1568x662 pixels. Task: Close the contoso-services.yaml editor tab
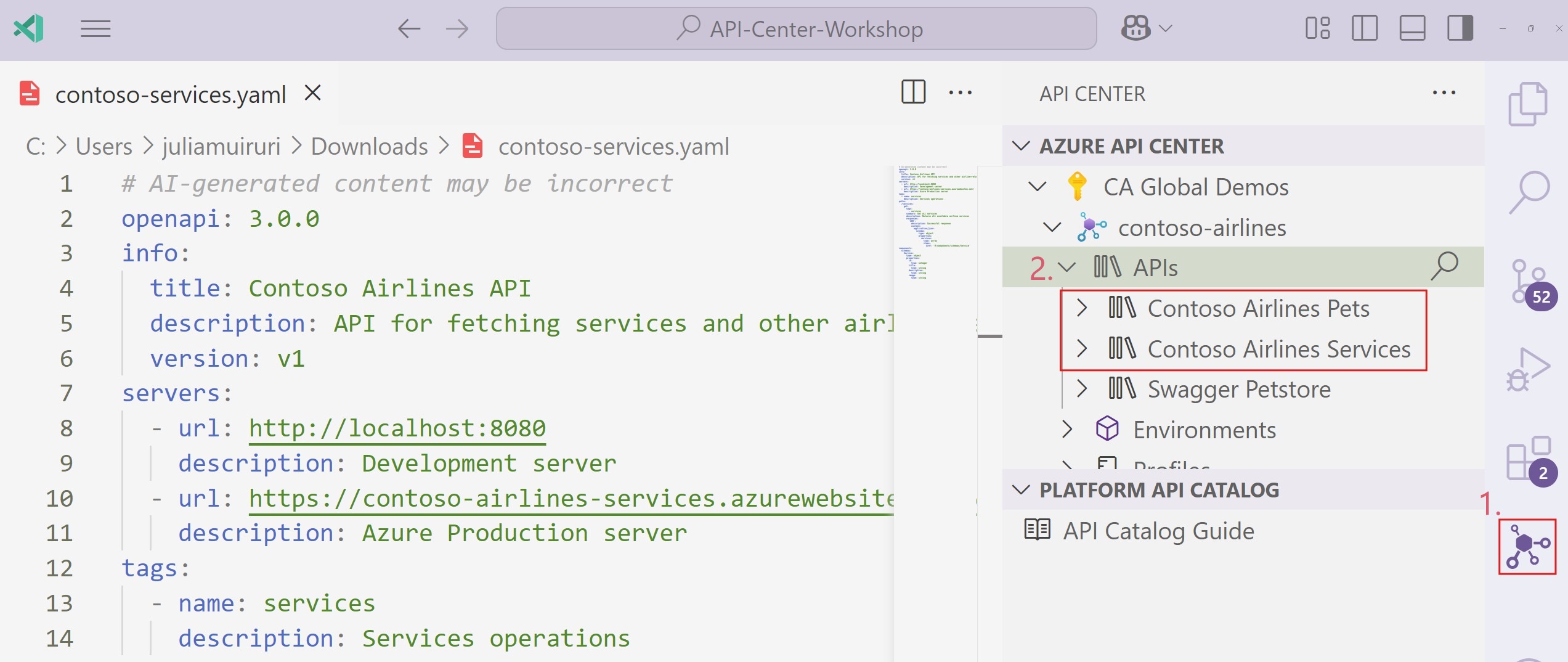pos(313,92)
